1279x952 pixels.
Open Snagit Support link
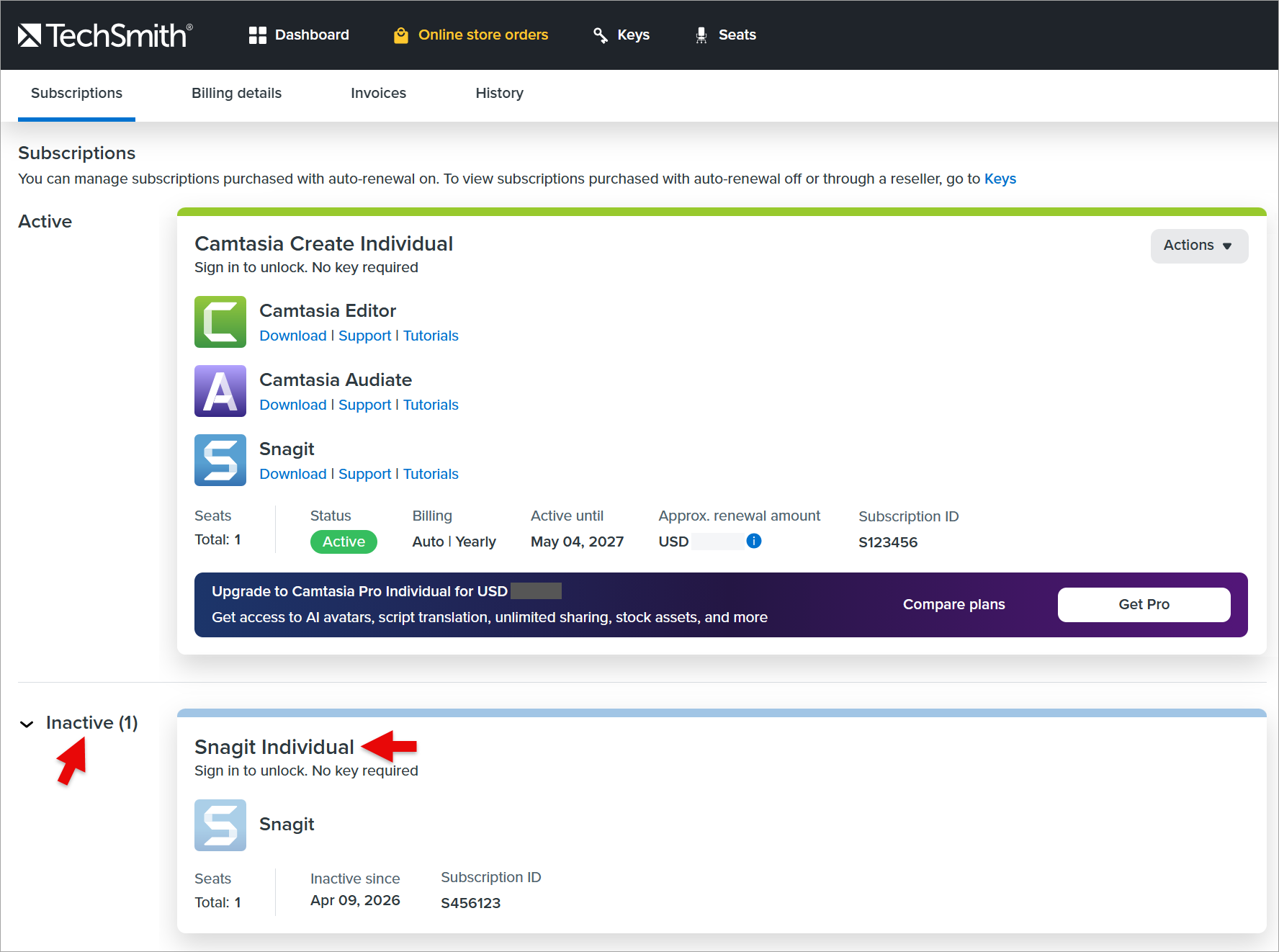364,475
